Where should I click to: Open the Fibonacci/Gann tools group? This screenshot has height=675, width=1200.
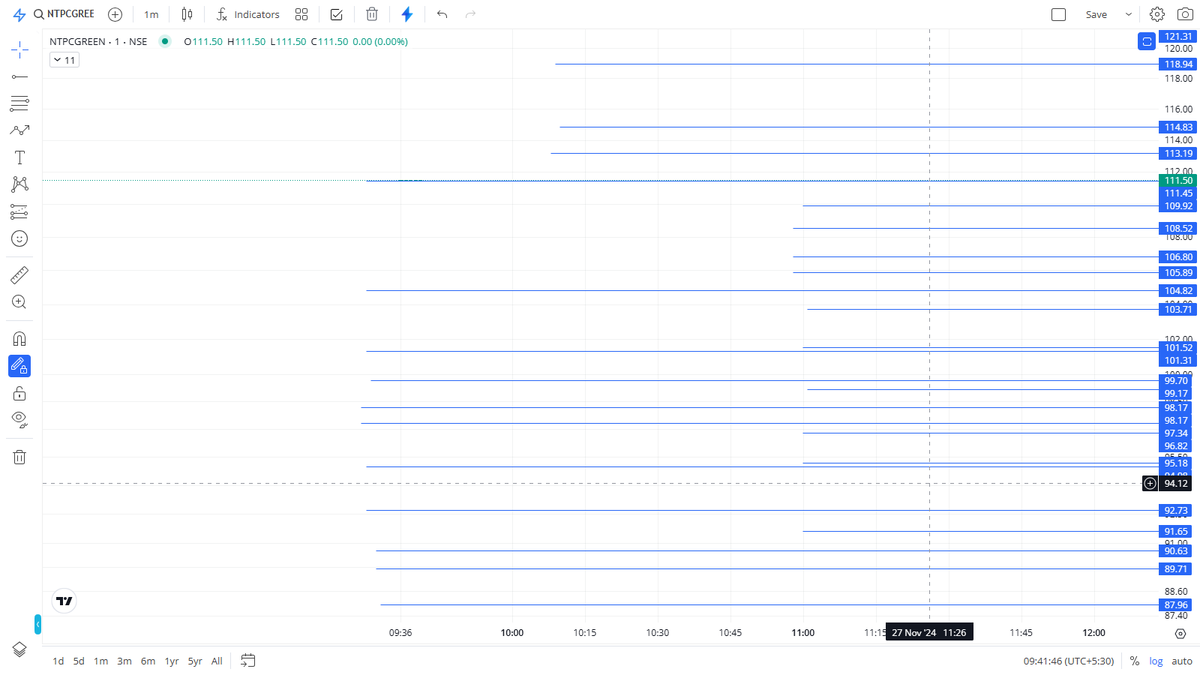pos(19,103)
